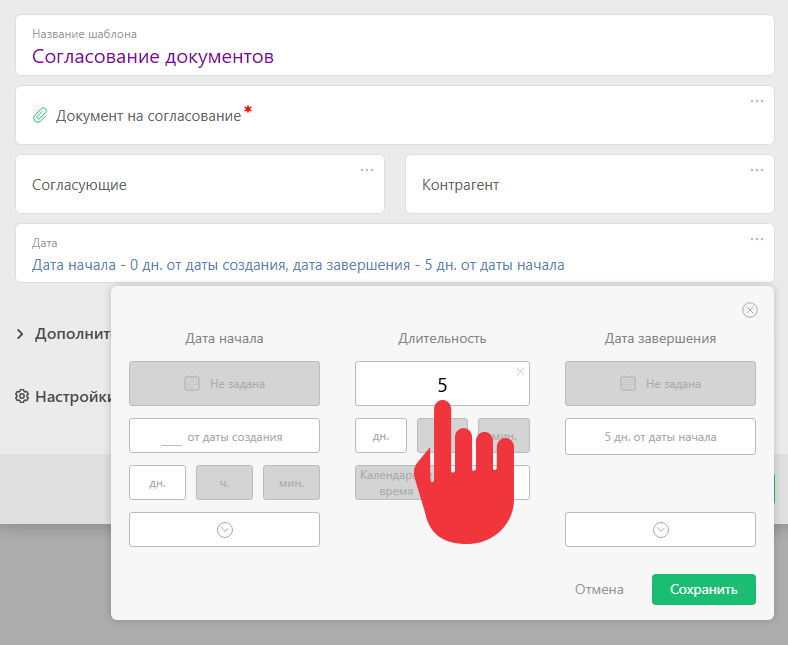Open the Настройки section label
The image size is (788, 645).
tap(73, 397)
